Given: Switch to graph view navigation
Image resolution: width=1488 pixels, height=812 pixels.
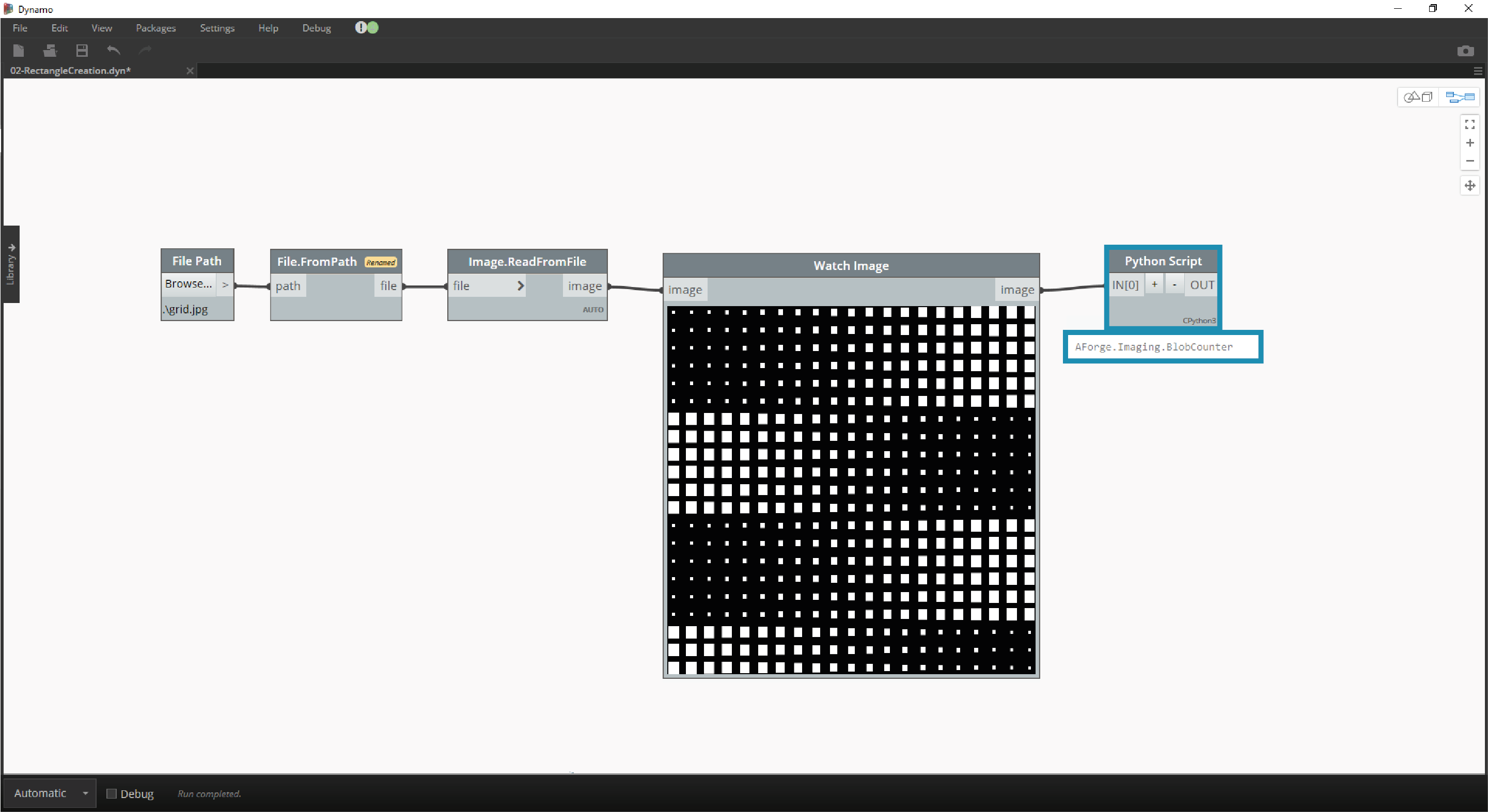Looking at the screenshot, I should [x=1460, y=97].
